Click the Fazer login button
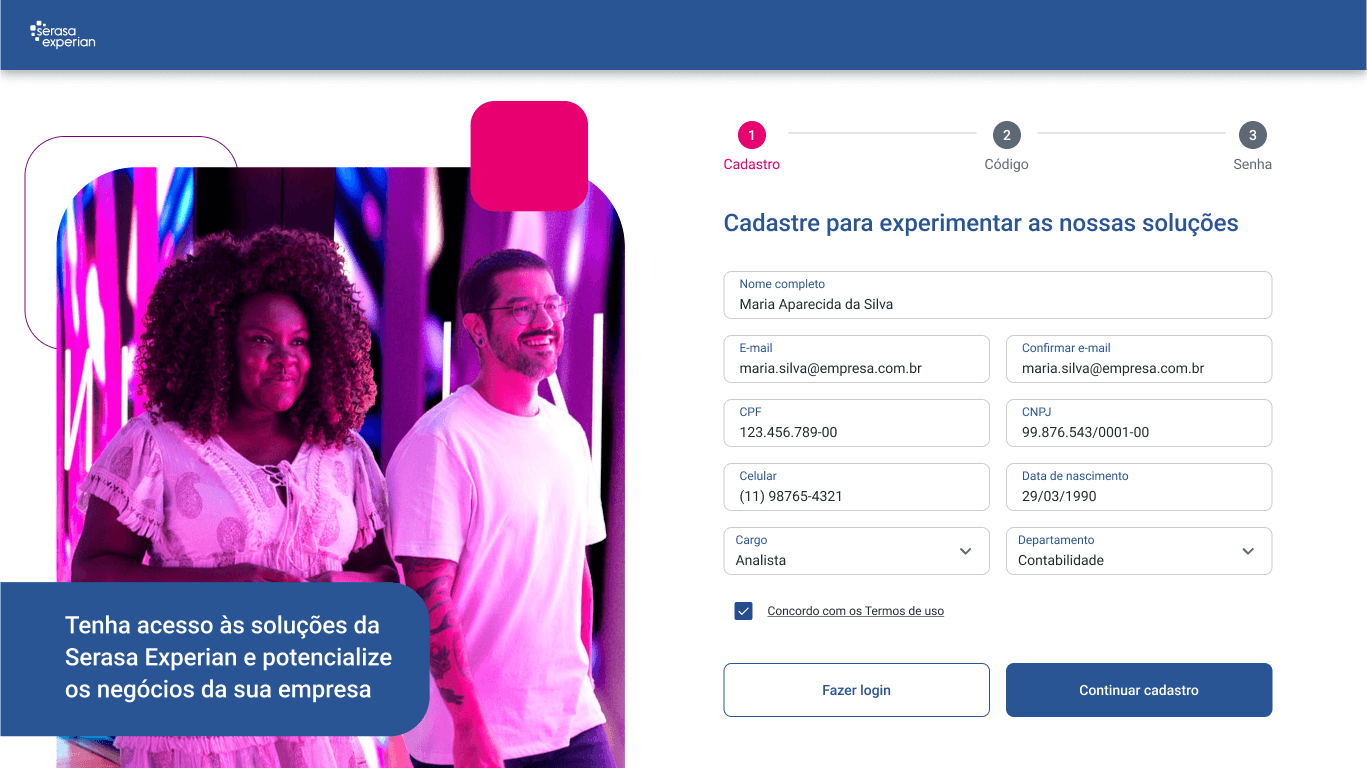Viewport: 1367px width, 768px height. coord(856,690)
